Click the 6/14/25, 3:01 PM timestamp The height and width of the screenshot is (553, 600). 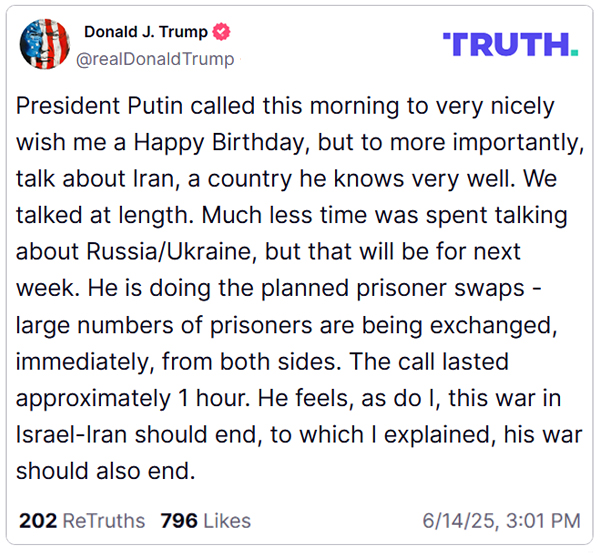coord(502,521)
